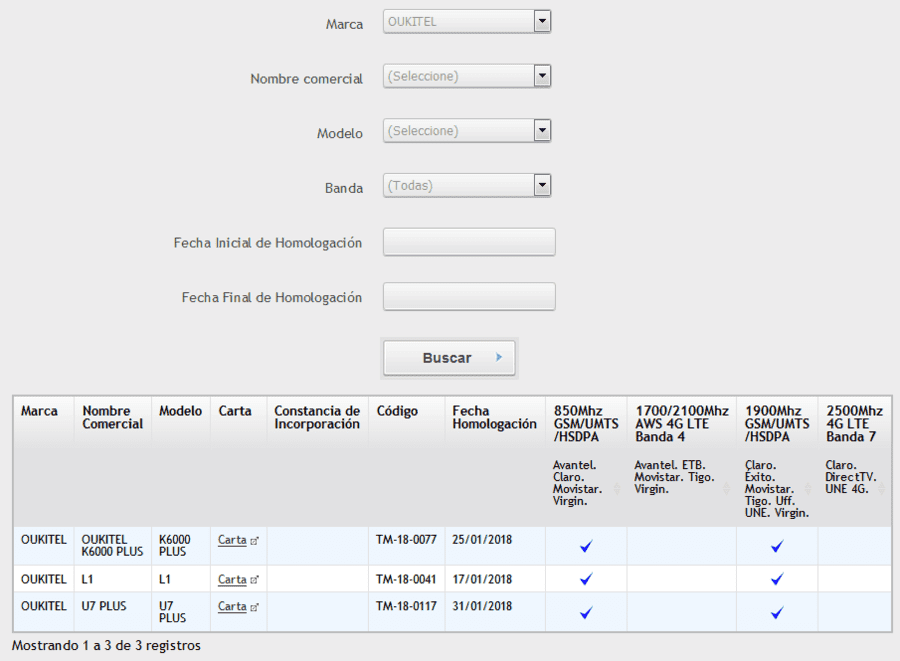
Task: Click the Fecha Homologación column header
Action: click(494, 418)
